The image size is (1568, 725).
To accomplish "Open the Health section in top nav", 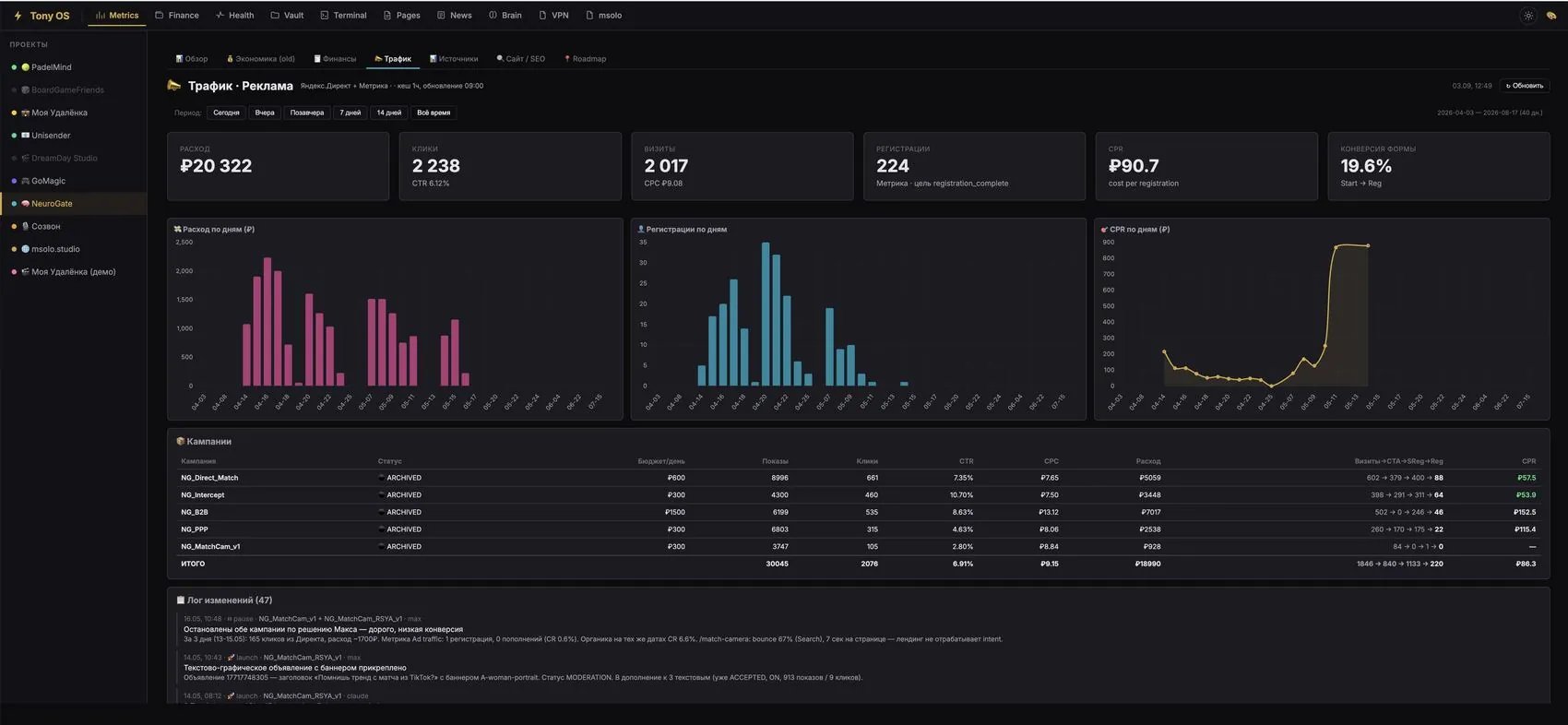I will click(x=234, y=16).
